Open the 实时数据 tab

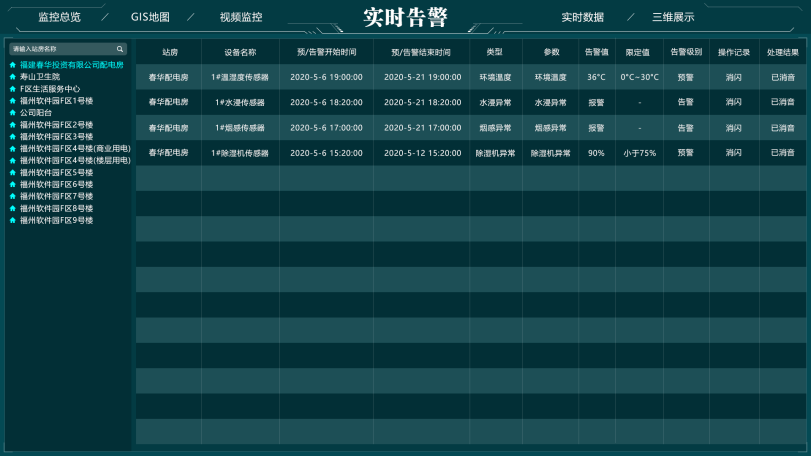pos(582,17)
